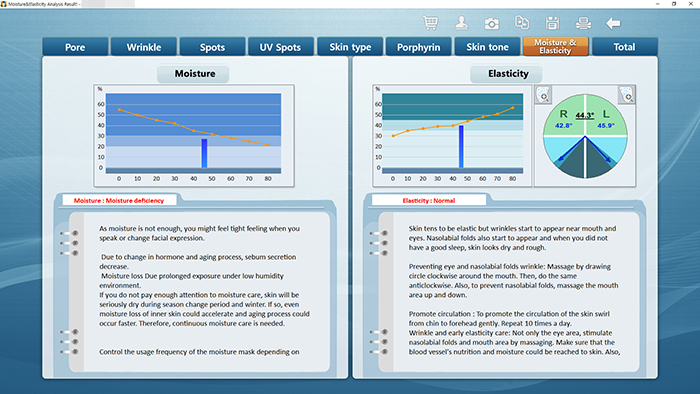
Task: Show the Total results tab
Action: [624, 47]
